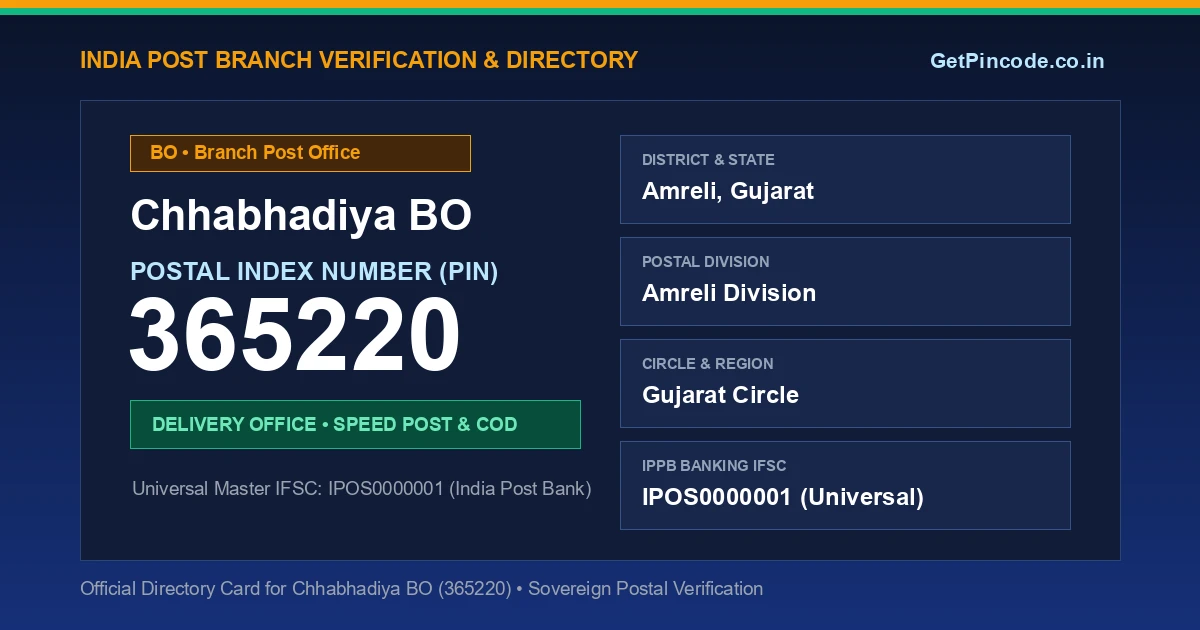Click the Circle & Region label

[x=708, y=364]
